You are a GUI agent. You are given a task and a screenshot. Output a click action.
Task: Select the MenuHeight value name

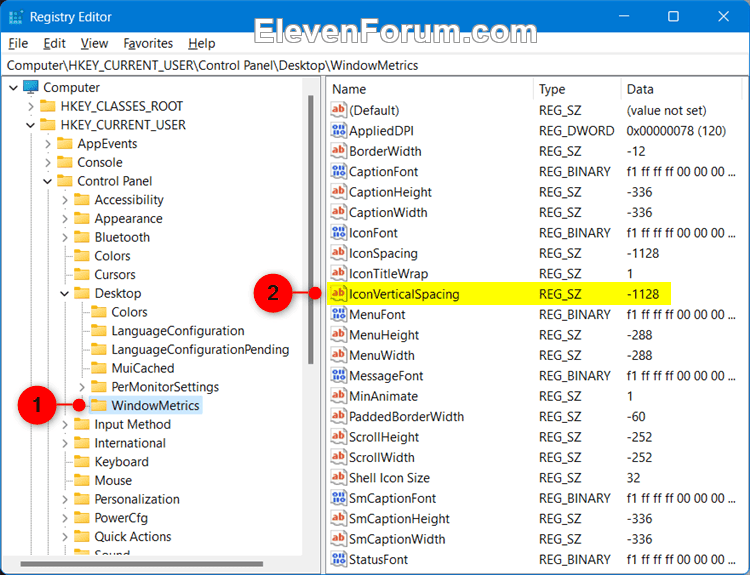384,335
